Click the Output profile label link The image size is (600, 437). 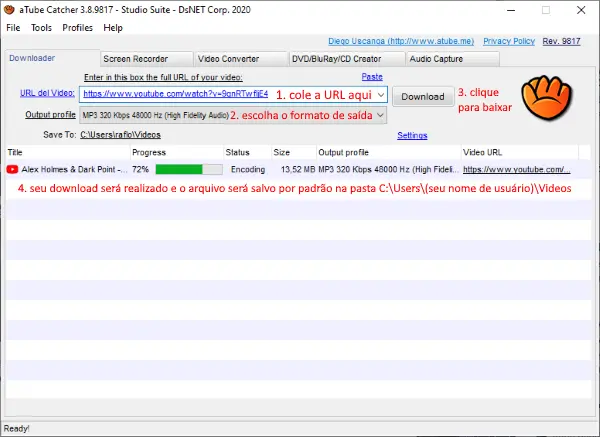[51, 114]
